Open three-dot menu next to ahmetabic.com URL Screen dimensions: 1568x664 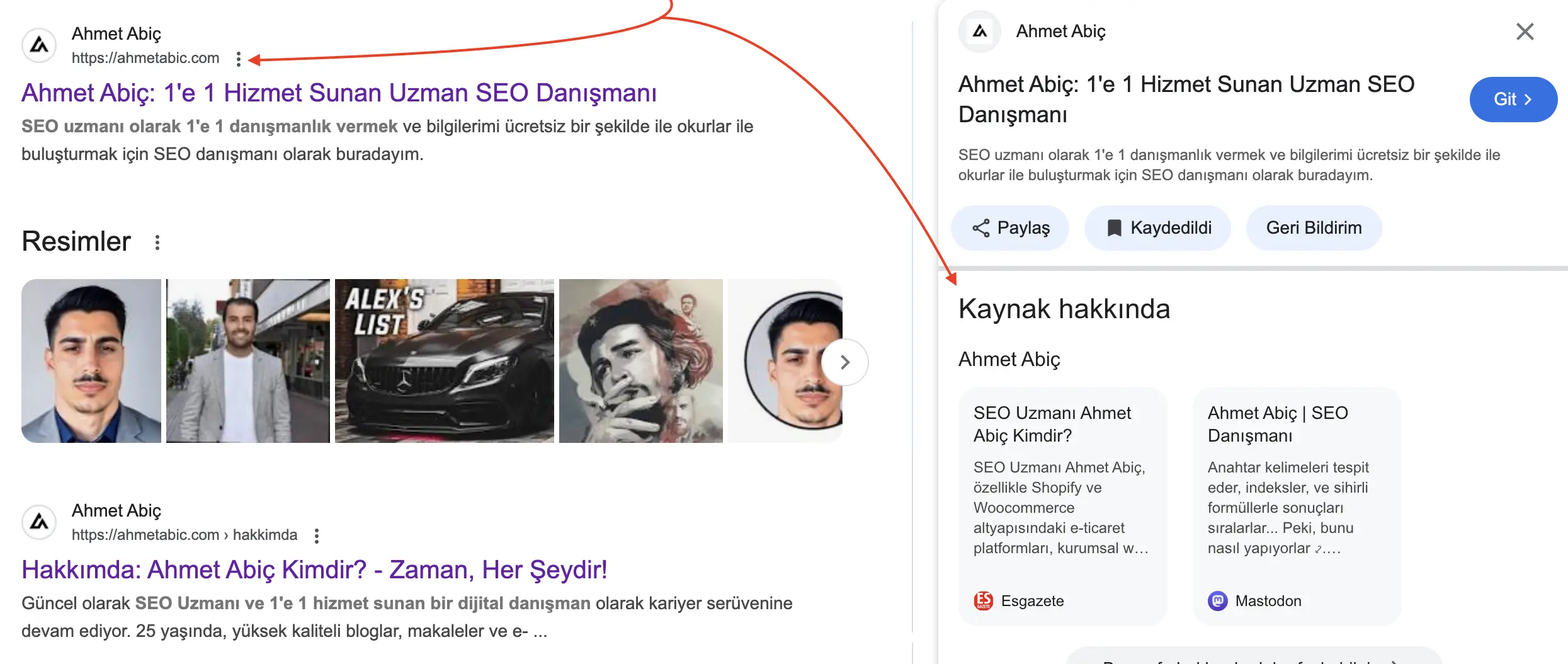point(238,59)
